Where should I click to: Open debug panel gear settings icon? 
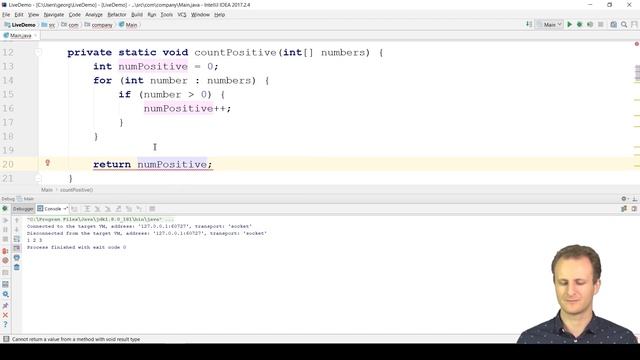(x=624, y=199)
